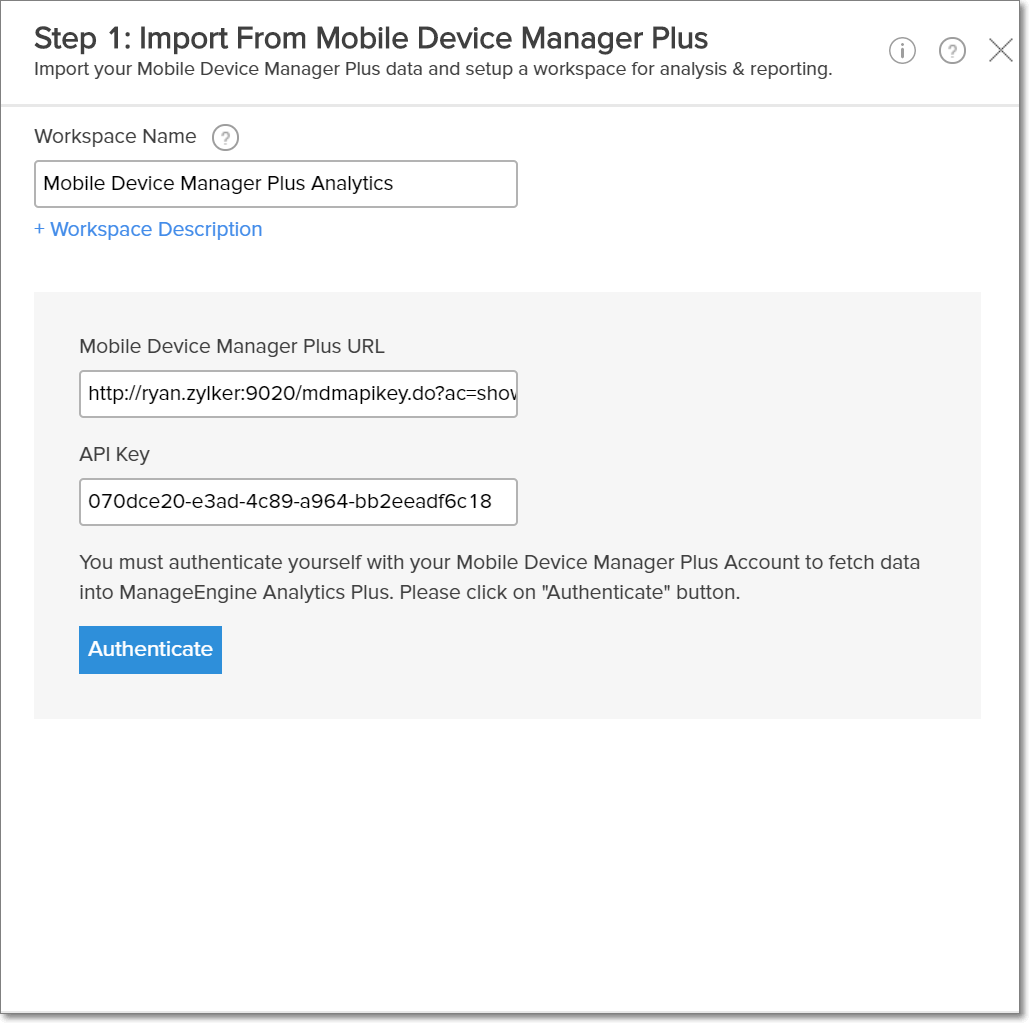Viewport: 1029px width, 1023px height.
Task: Edit the Mobile Device Manager Plus URL field
Action: pyautogui.click(x=299, y=394)
